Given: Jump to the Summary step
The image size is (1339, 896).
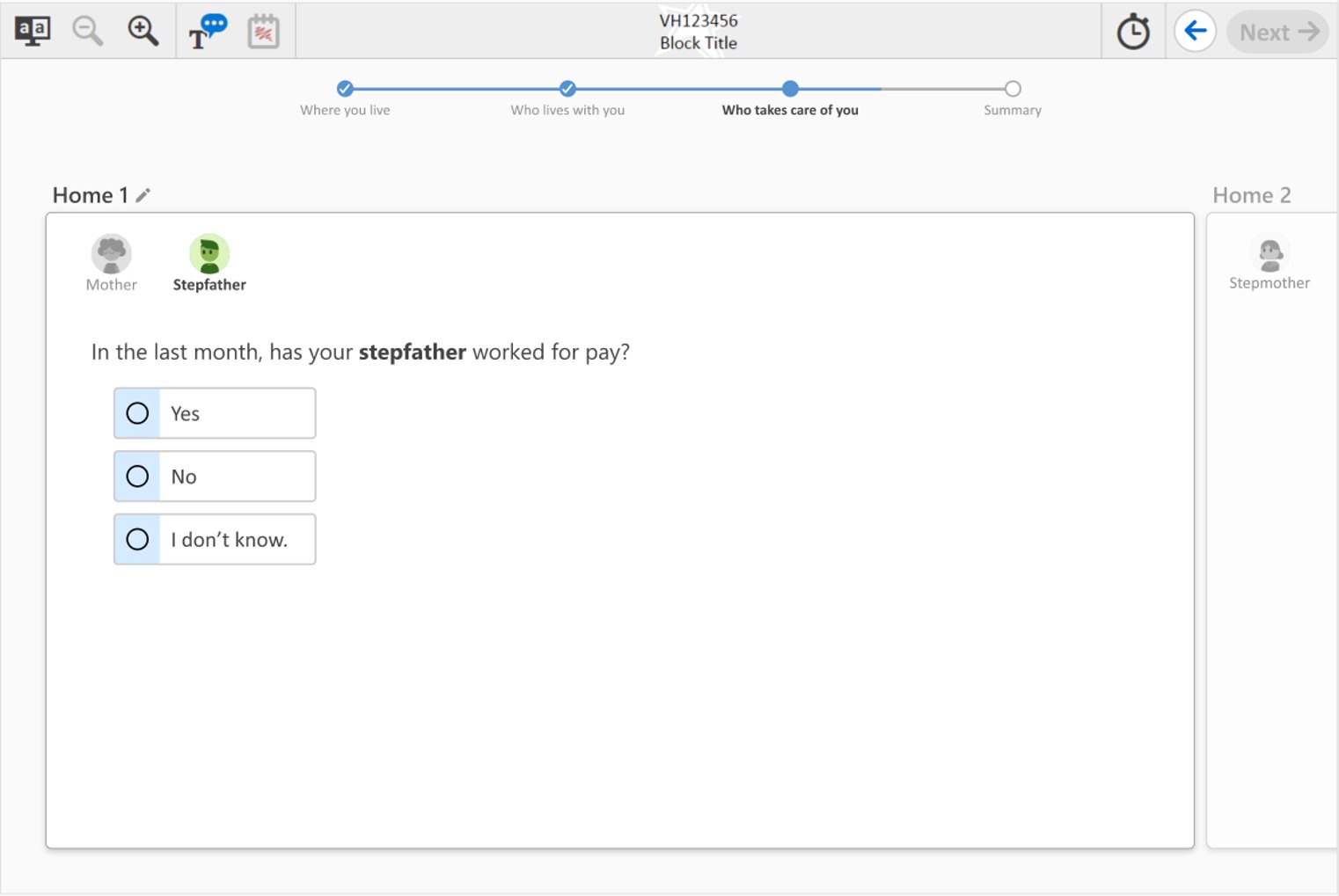Looking at the screenshot, I should 1013,89.
